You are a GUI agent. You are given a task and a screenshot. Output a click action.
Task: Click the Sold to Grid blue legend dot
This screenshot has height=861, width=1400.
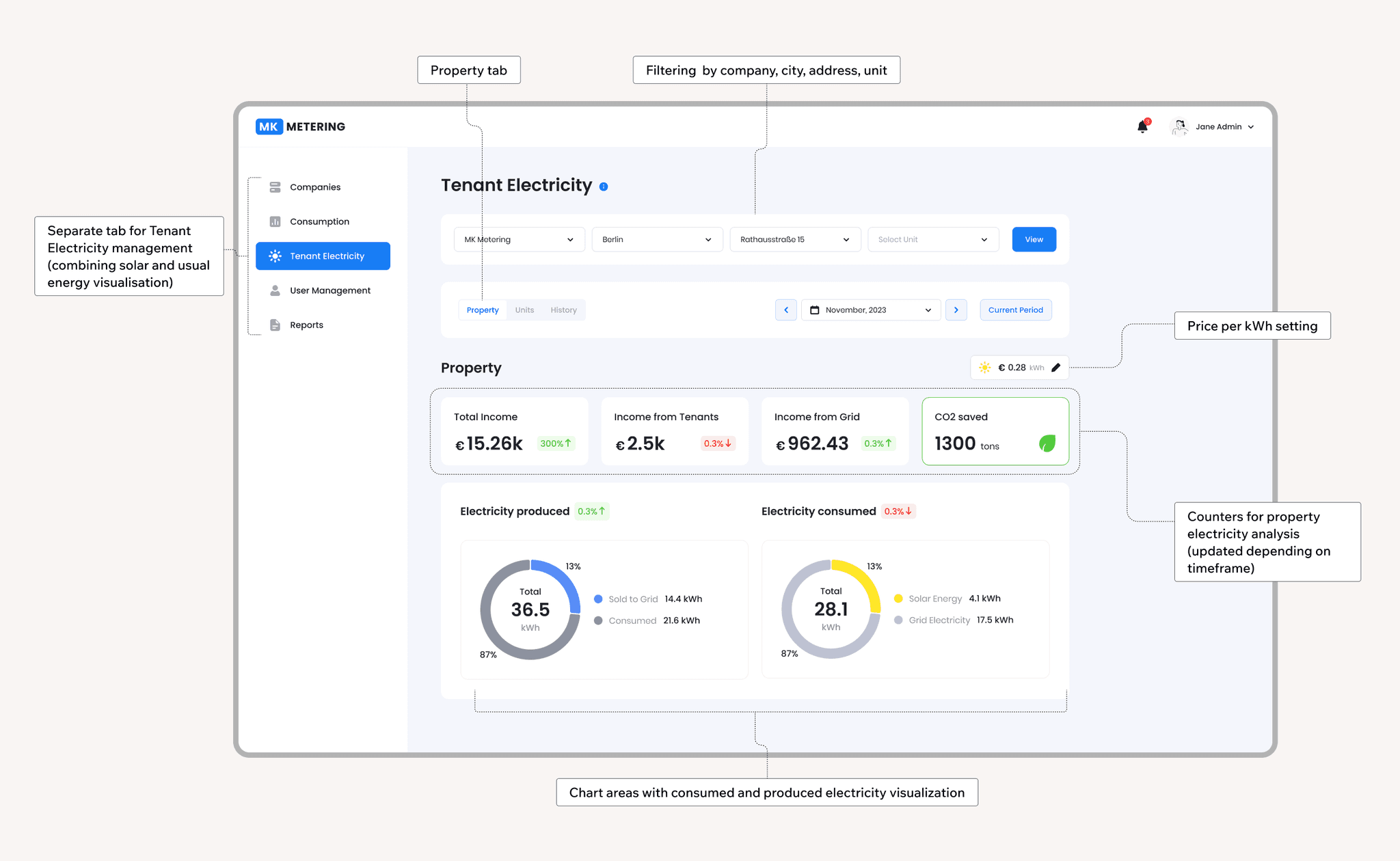coord(598,599)
